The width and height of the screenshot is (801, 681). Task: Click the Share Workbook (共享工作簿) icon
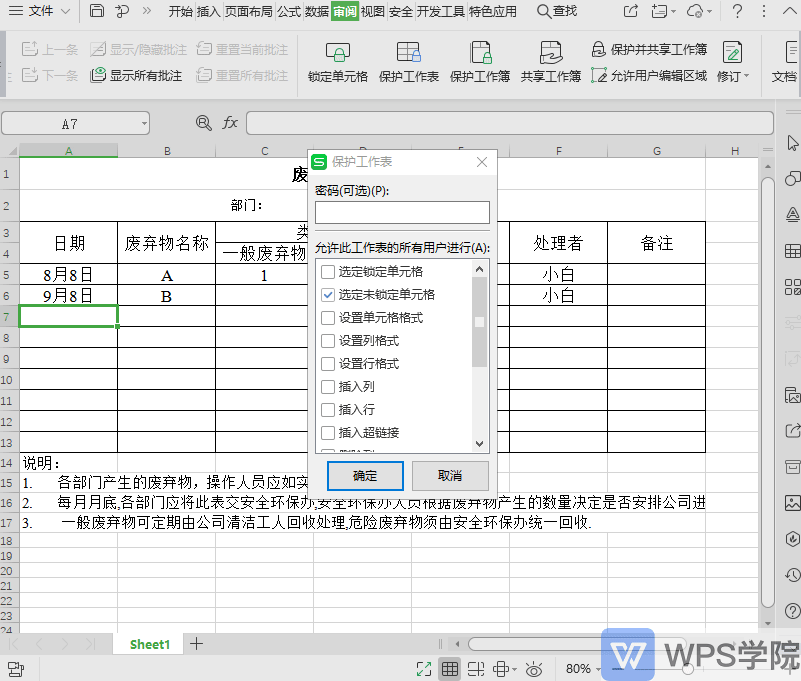551,52
